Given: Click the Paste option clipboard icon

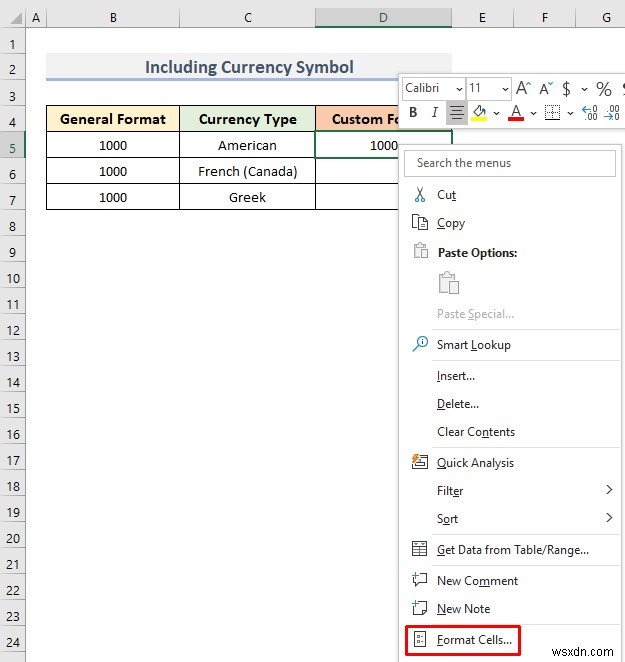Looking at the screenshot, I should 448,283.
